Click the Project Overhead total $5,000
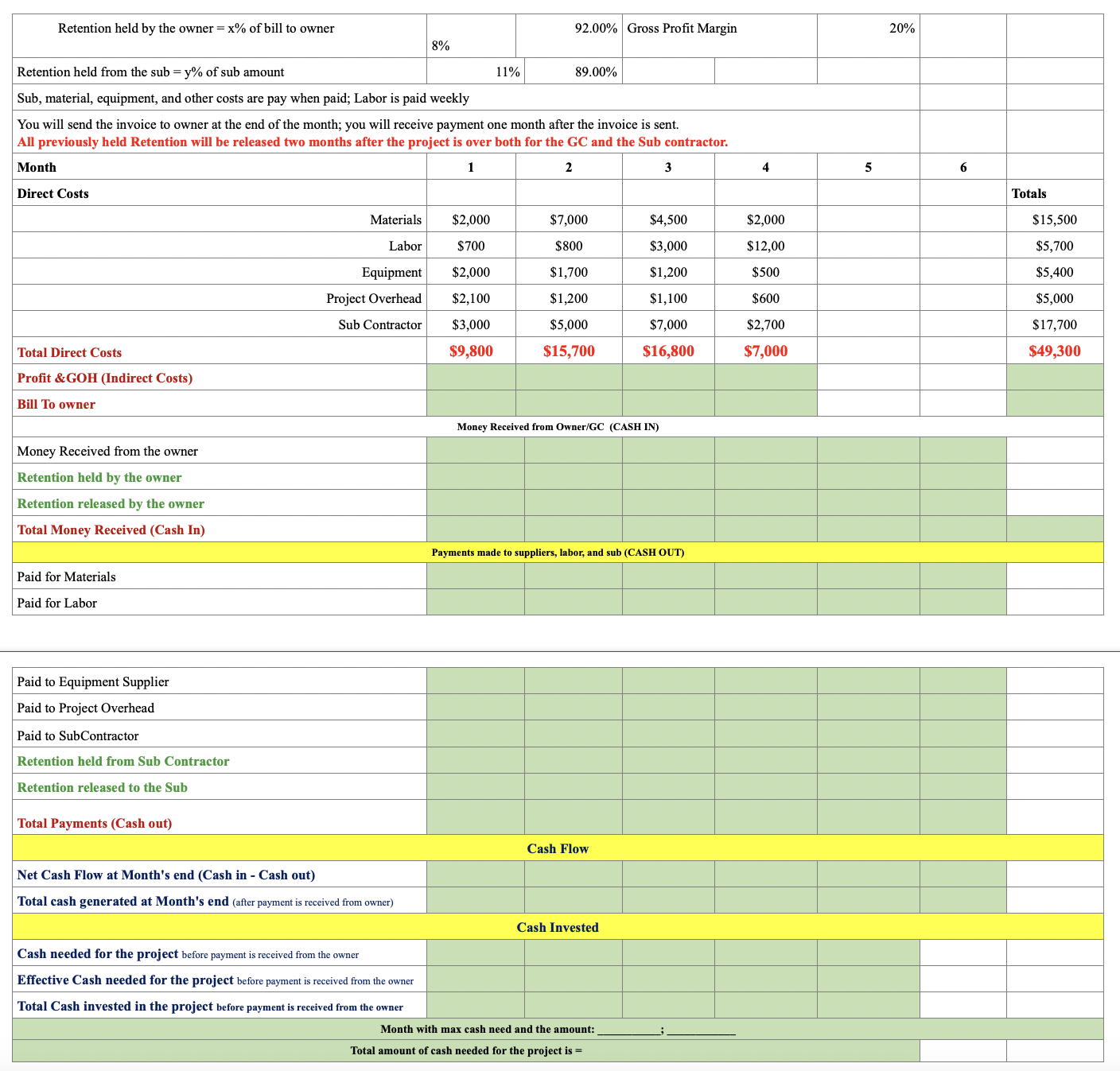The image size is (1120, 1071). pyautogui.click(x=1055, y=298)
